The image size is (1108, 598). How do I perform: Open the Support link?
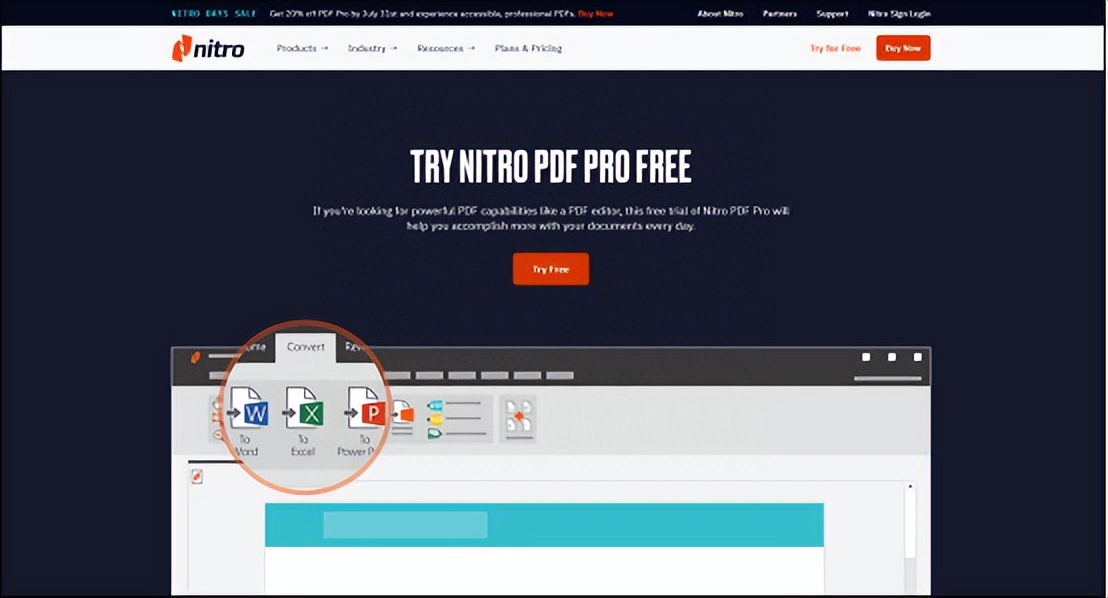pyautogui.click(x=832, y=13)
